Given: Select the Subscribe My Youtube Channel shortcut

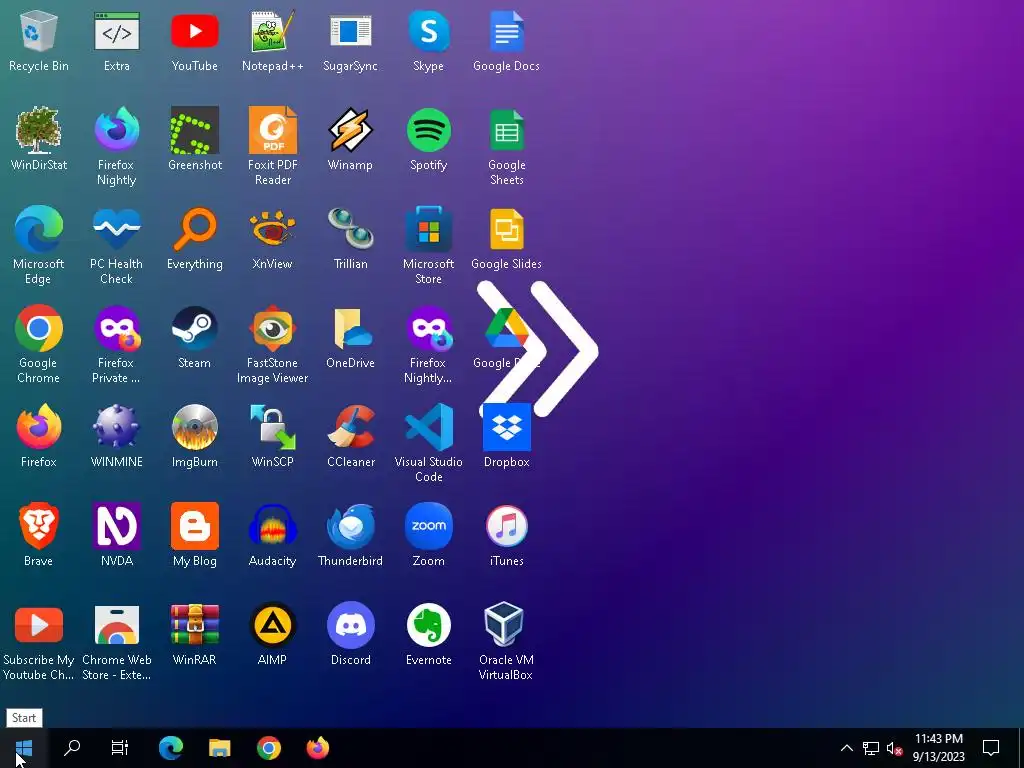Looking at the screenshot, I should pos(39,625).
